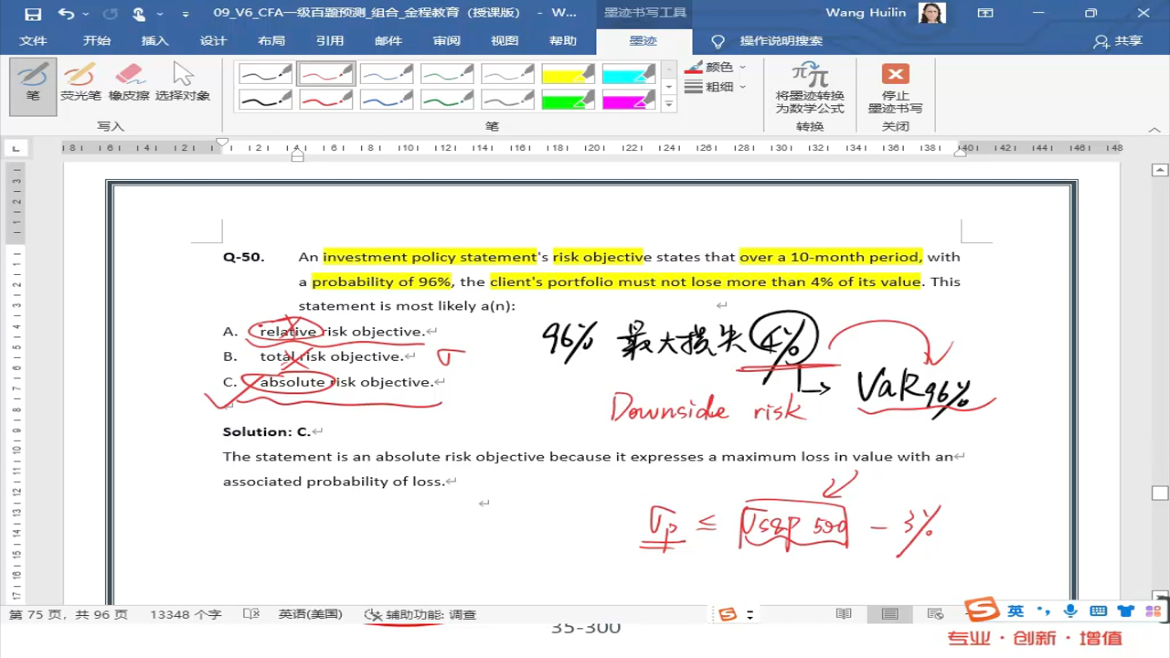Choose the 选择对象 select objects tool
Viewport: 1170px width, 658px height.
[183, 83]
